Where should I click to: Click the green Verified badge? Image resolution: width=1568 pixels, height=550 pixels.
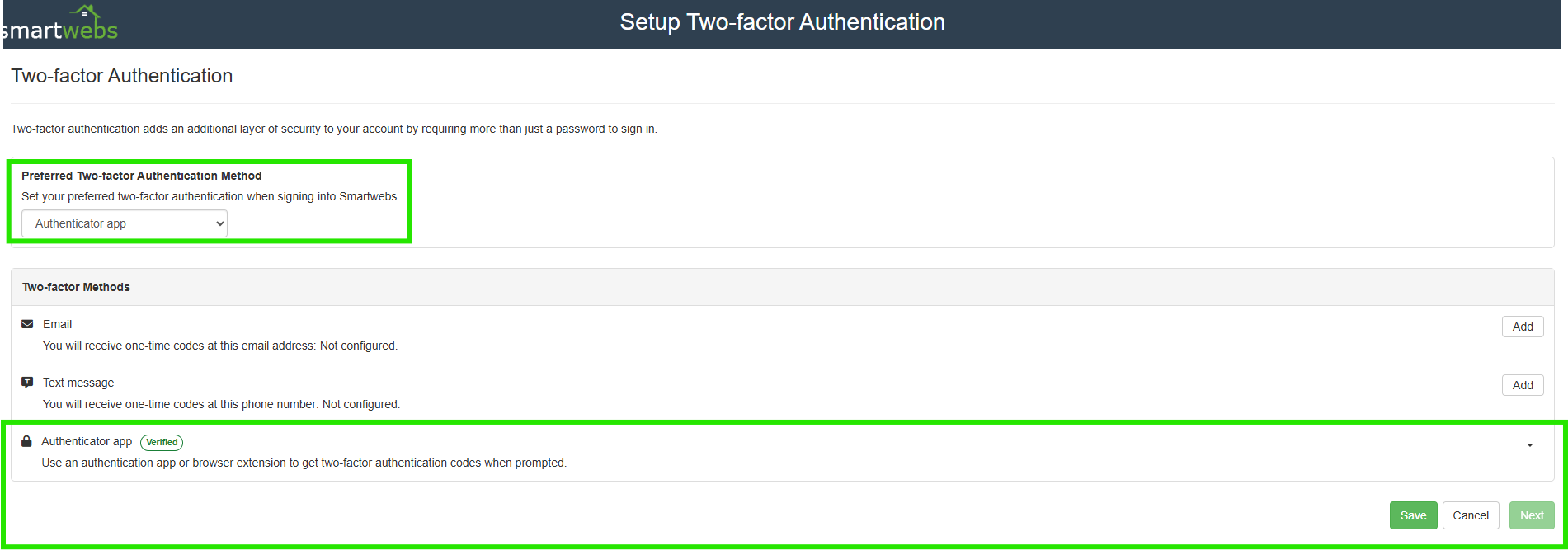click(162, 442)
